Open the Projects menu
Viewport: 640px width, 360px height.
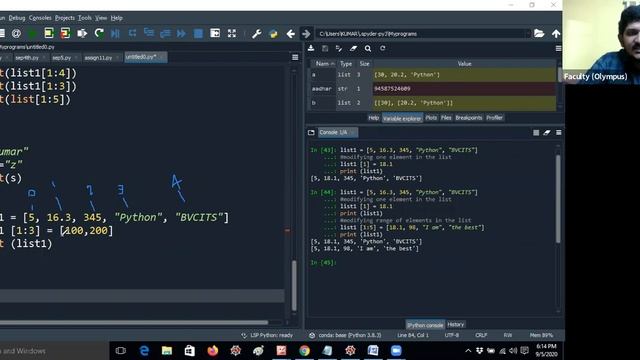[64, 18]
